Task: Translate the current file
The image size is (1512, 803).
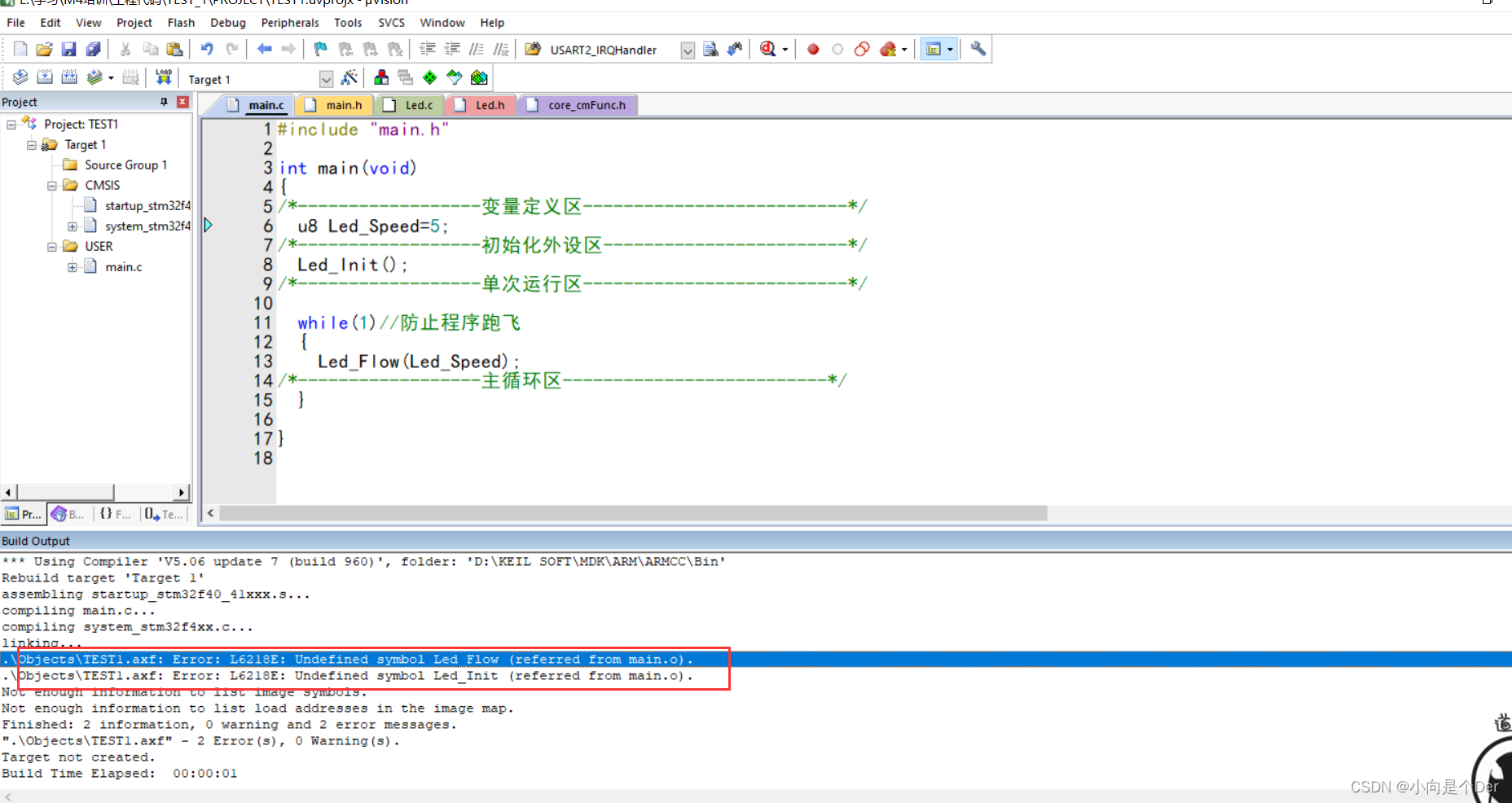Action: pyautogui.click(x=20, y=77)
